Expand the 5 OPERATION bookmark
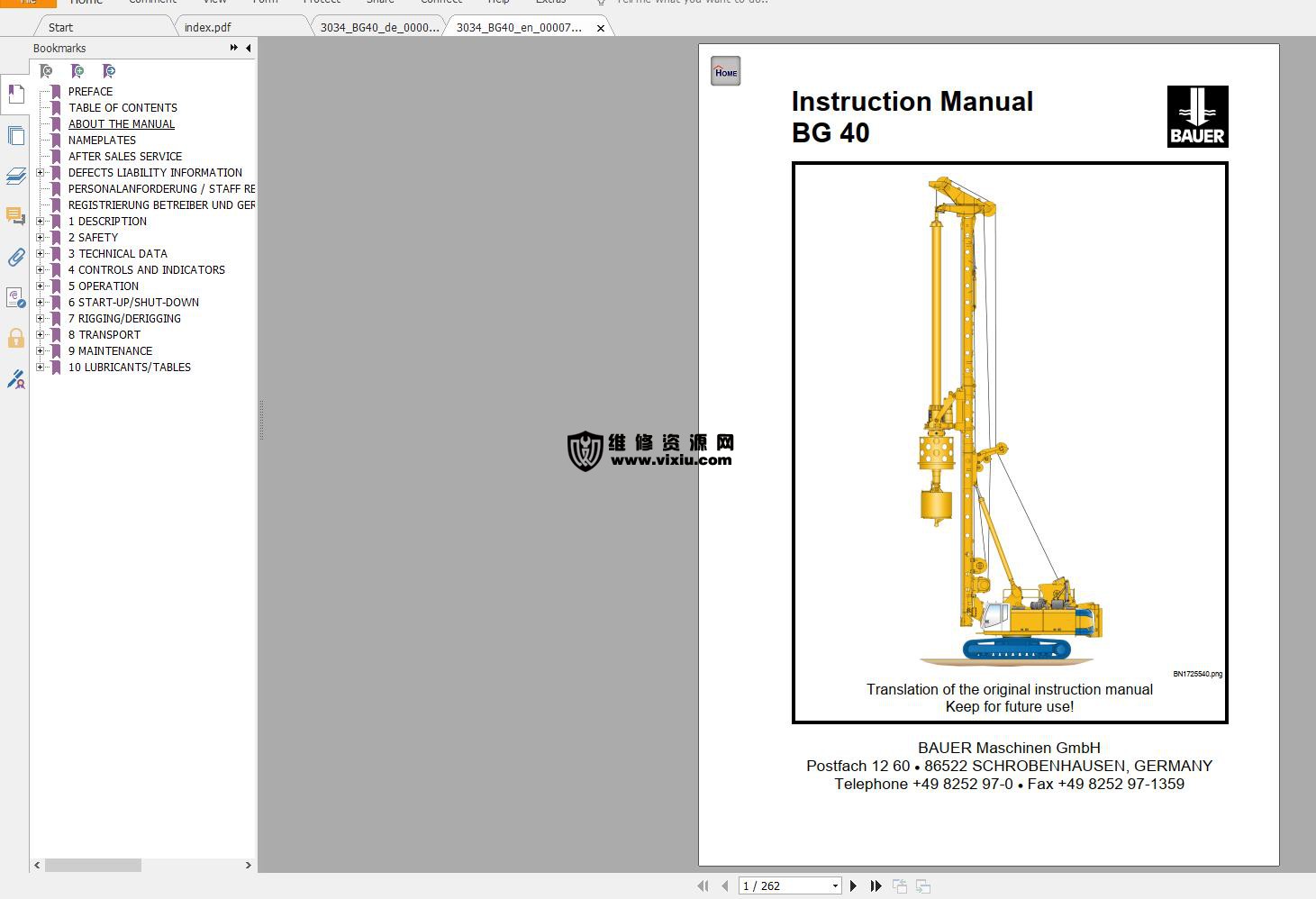Image resolution: width=1316 pixels, height=899 pixels. 40,286
